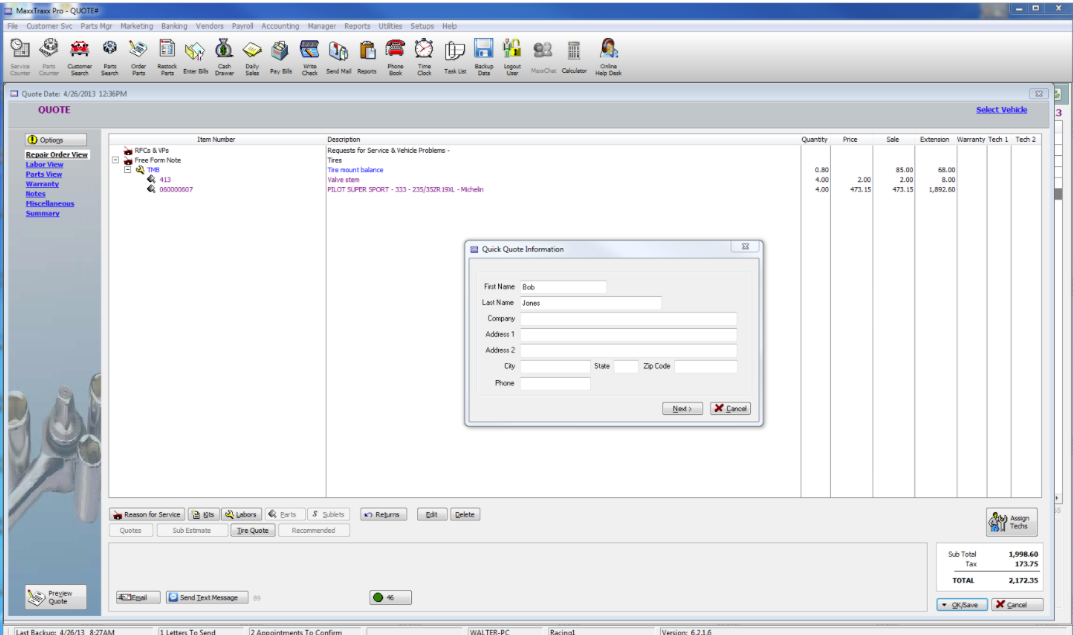This screenshot has height=635, width=1073.
Task: Open the Calculator tool
Action: [573, 50]
